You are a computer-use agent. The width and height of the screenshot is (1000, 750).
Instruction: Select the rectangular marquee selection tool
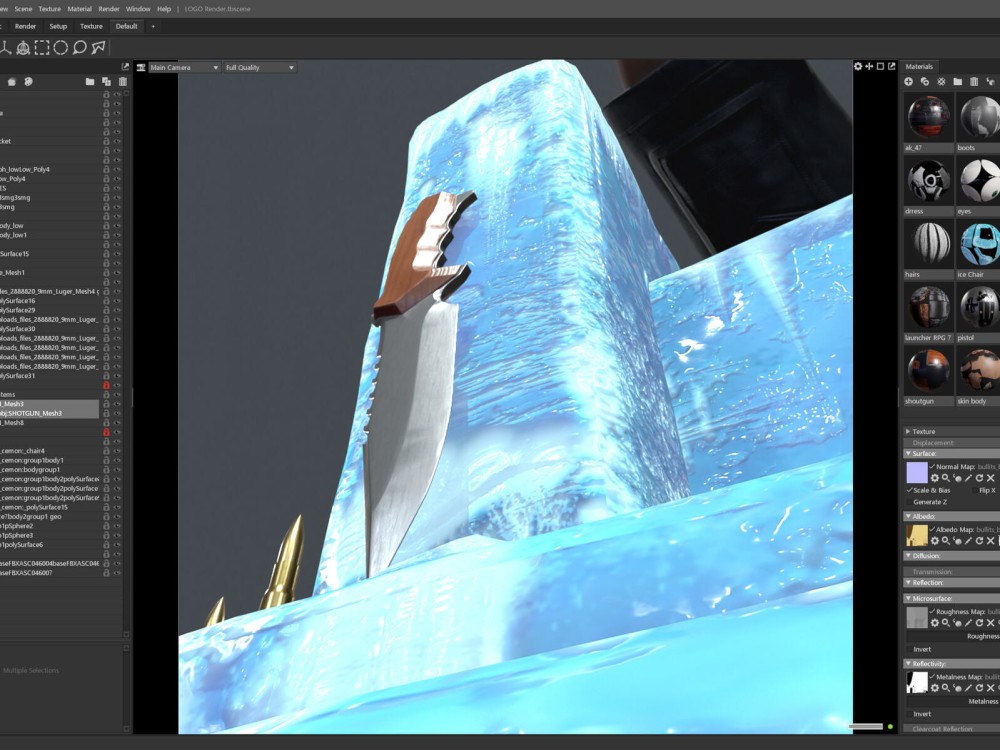coord(42,48)
